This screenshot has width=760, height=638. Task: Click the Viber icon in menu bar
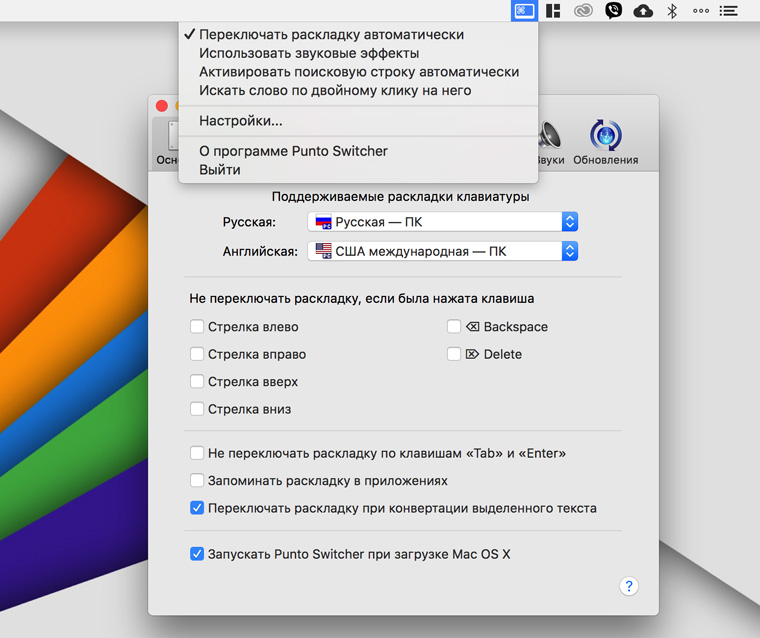613,11
